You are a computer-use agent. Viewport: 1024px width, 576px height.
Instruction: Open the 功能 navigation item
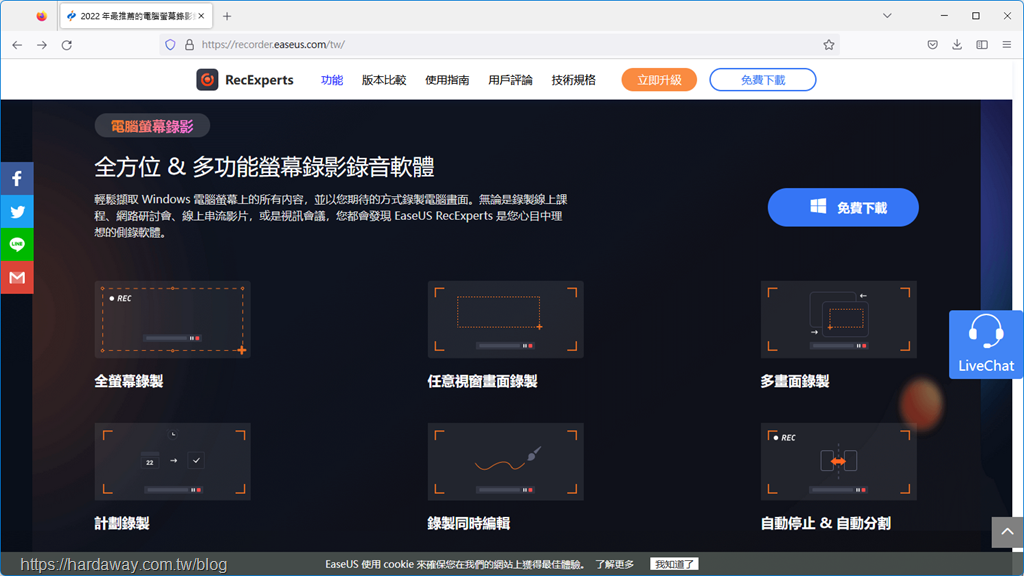(332, 80)
